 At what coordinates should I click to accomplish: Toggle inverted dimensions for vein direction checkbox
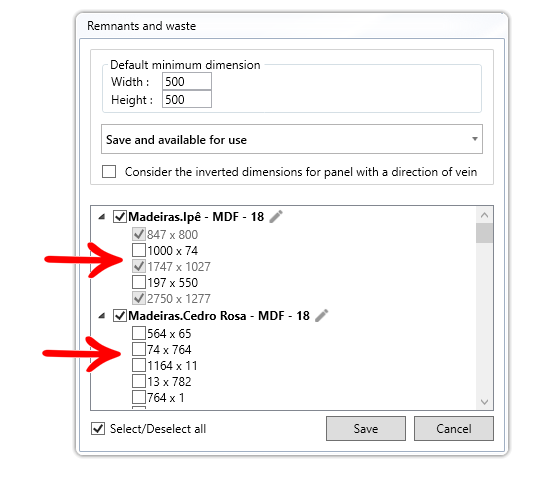pyautogui.click(x=109, y=172)
